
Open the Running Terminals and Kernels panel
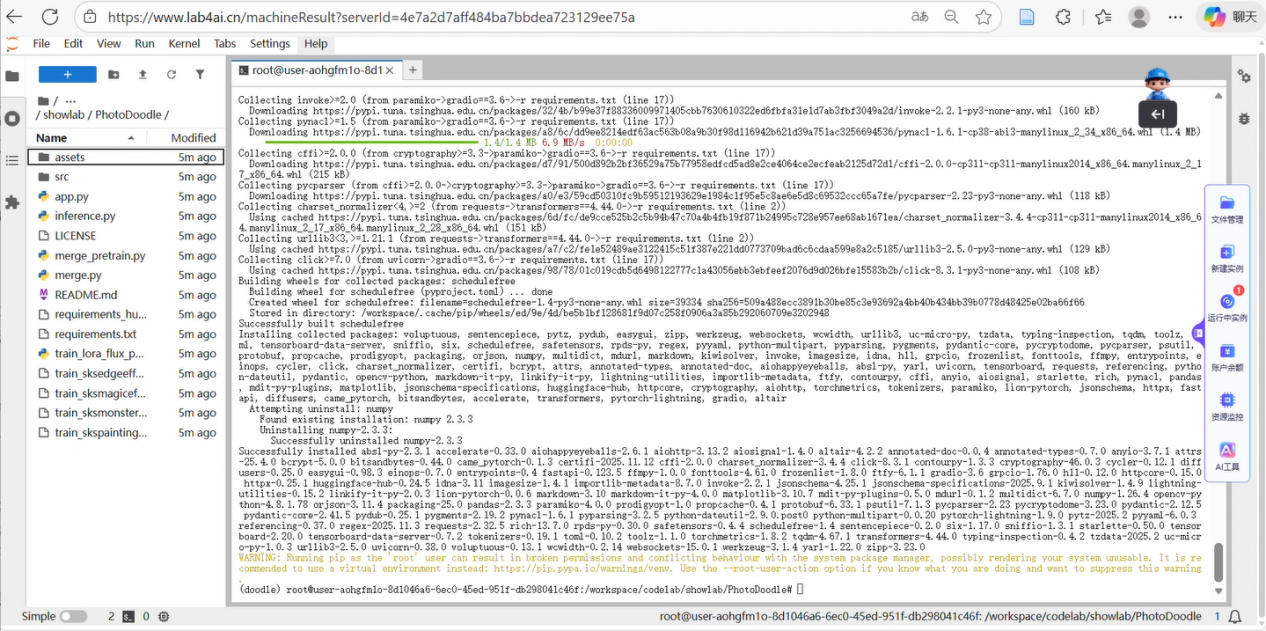point(12,118)
